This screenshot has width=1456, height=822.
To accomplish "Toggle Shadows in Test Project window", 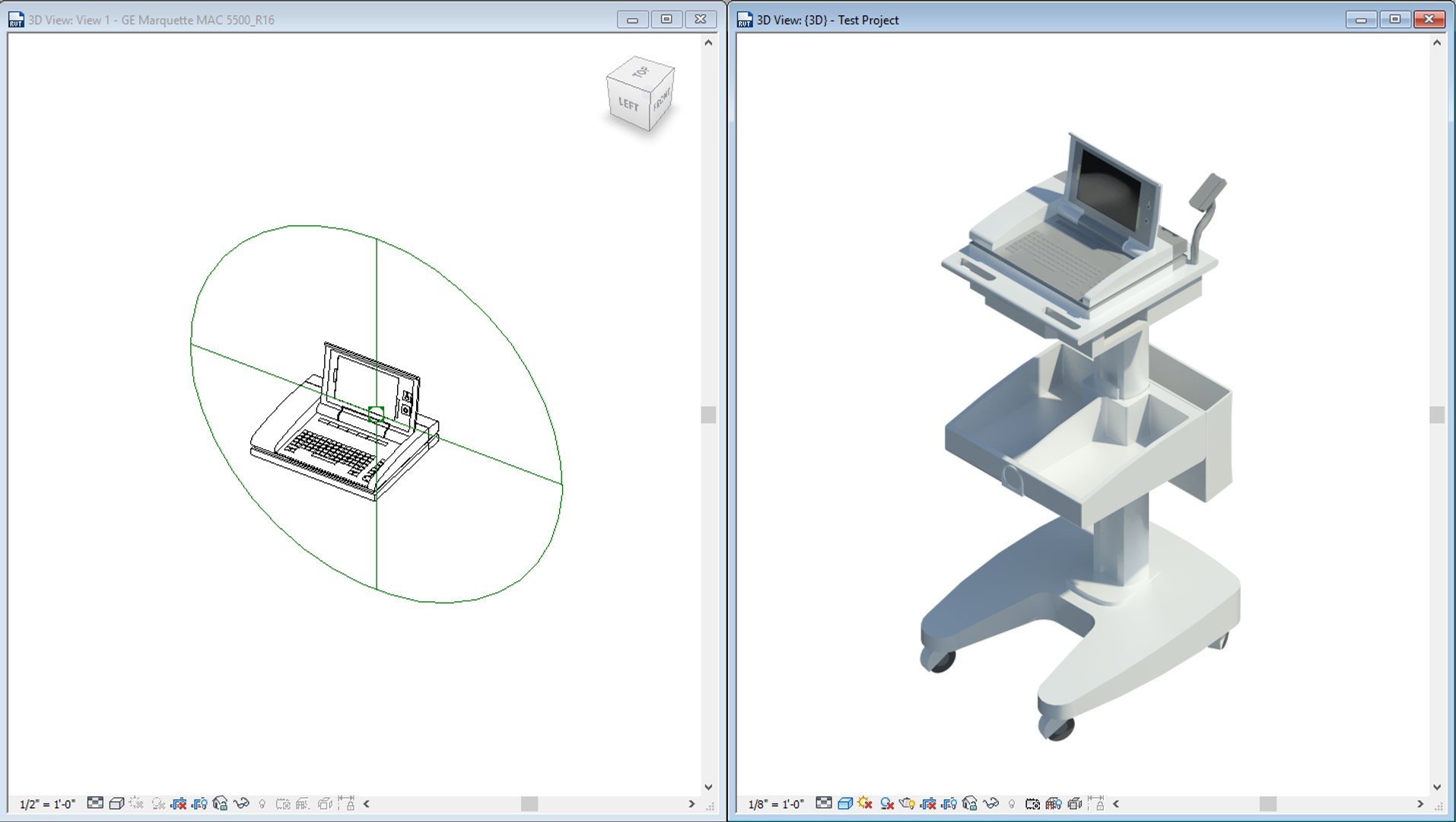I will 887,804.
